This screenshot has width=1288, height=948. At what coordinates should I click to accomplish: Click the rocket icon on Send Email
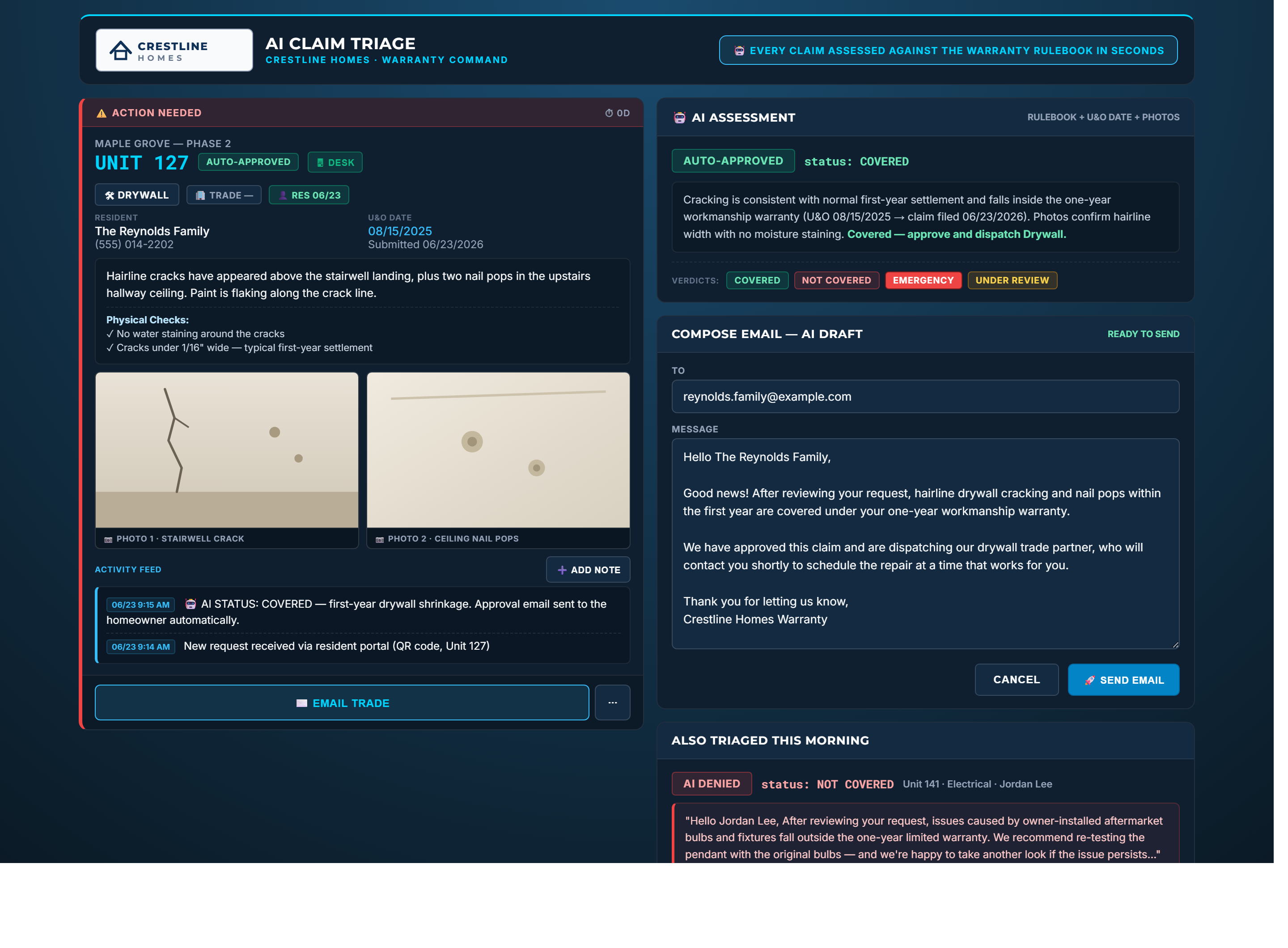(1090, 680)
